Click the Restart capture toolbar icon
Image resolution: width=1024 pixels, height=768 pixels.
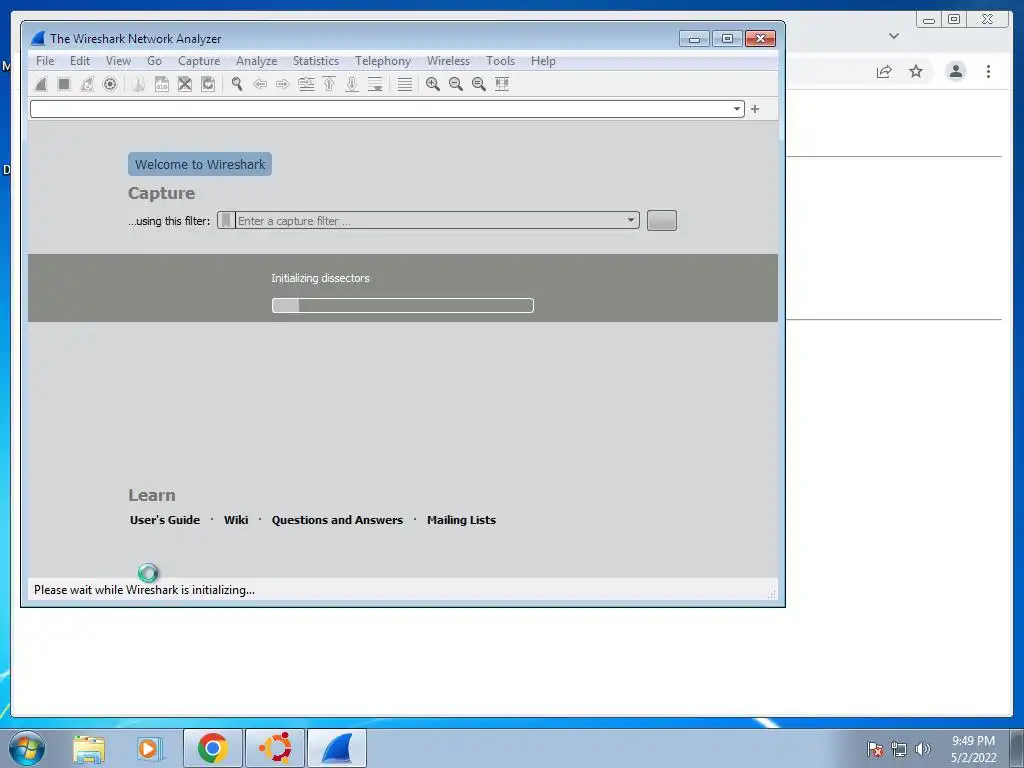pyautogui.click(x=87, y=84)
